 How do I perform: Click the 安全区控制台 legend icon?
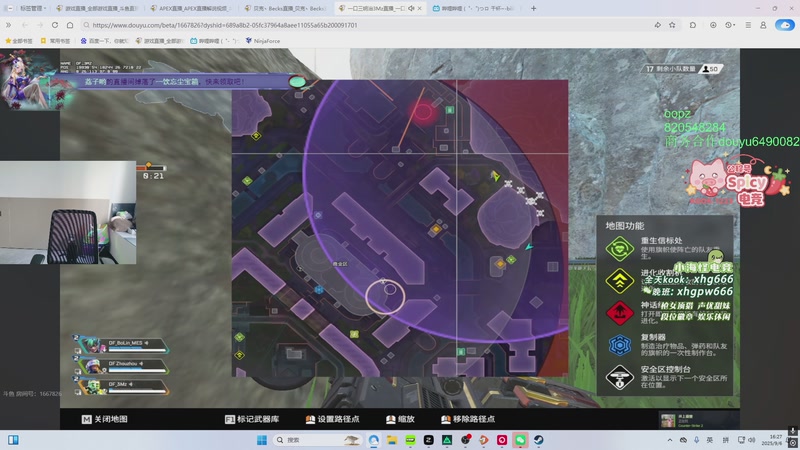620,377
